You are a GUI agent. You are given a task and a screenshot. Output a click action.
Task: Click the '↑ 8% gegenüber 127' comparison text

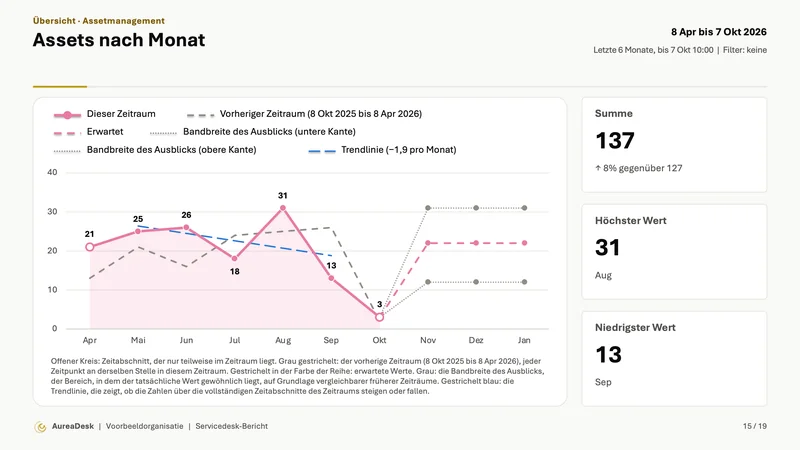[x=639, y=168]
